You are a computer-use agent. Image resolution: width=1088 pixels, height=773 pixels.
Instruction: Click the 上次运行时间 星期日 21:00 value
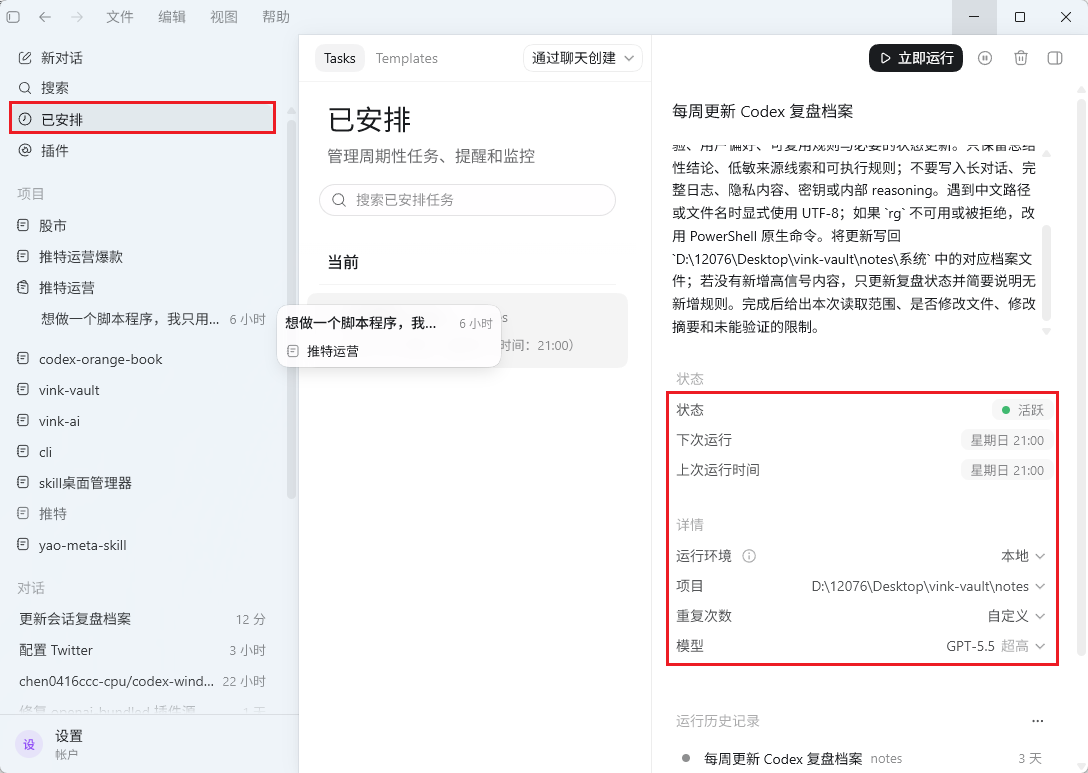[x=1006, y=470]
